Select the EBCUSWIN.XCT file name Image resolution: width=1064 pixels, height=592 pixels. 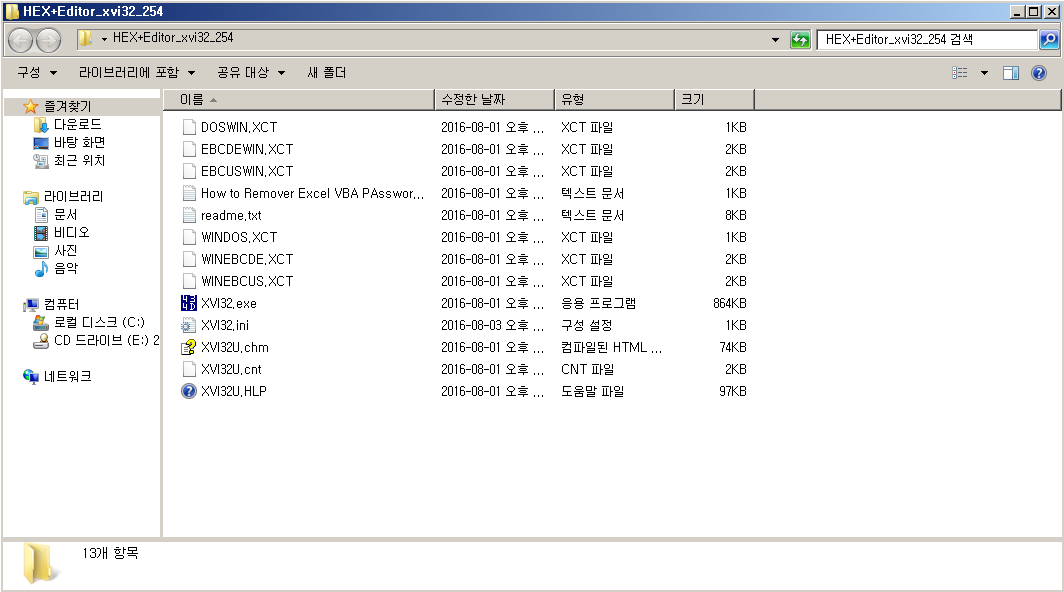point(247,171)
